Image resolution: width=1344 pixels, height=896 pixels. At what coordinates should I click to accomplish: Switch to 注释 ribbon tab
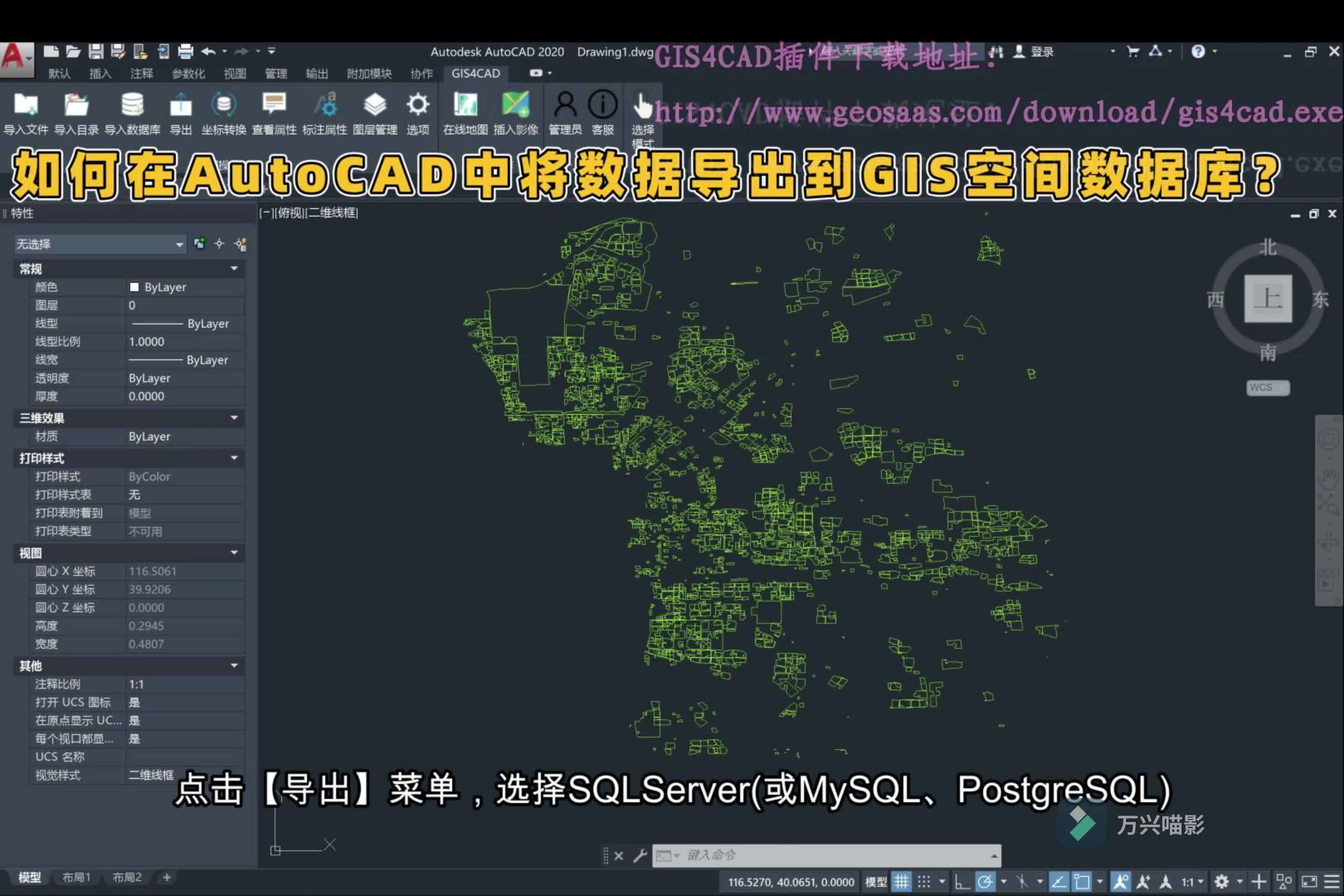coord(141,73)
